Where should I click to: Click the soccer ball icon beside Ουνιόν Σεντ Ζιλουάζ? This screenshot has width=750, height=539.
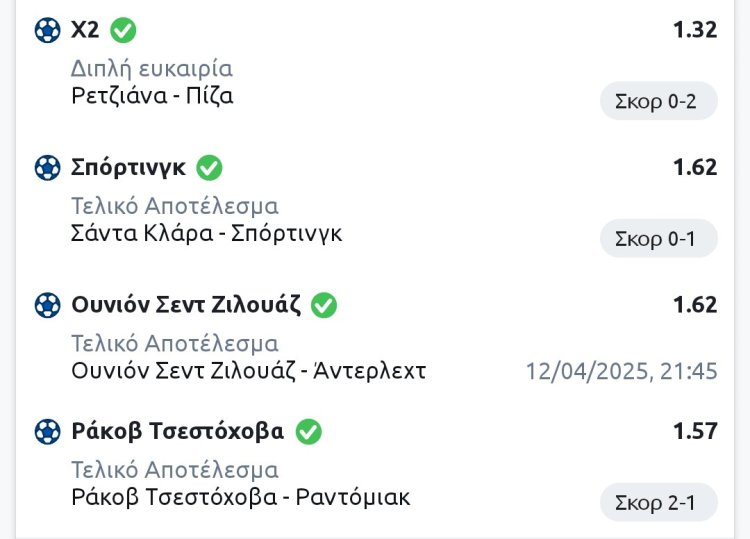pyautogui.click(x=47, y=305)
